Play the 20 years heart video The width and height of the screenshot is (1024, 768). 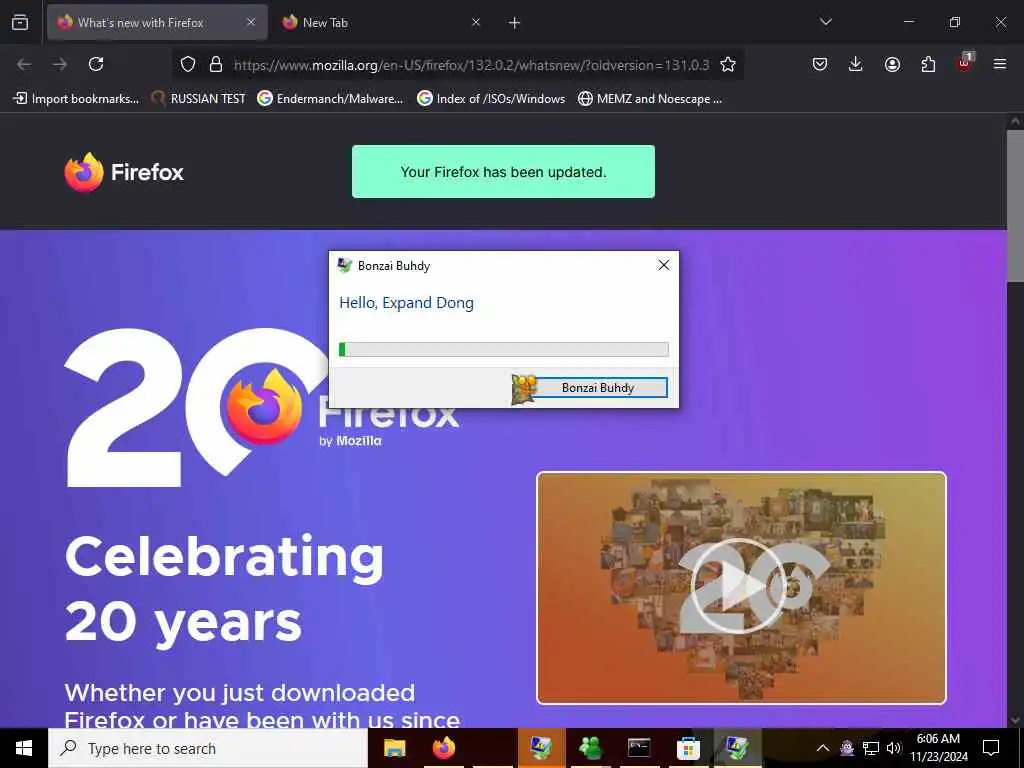[x=737, y=586]
